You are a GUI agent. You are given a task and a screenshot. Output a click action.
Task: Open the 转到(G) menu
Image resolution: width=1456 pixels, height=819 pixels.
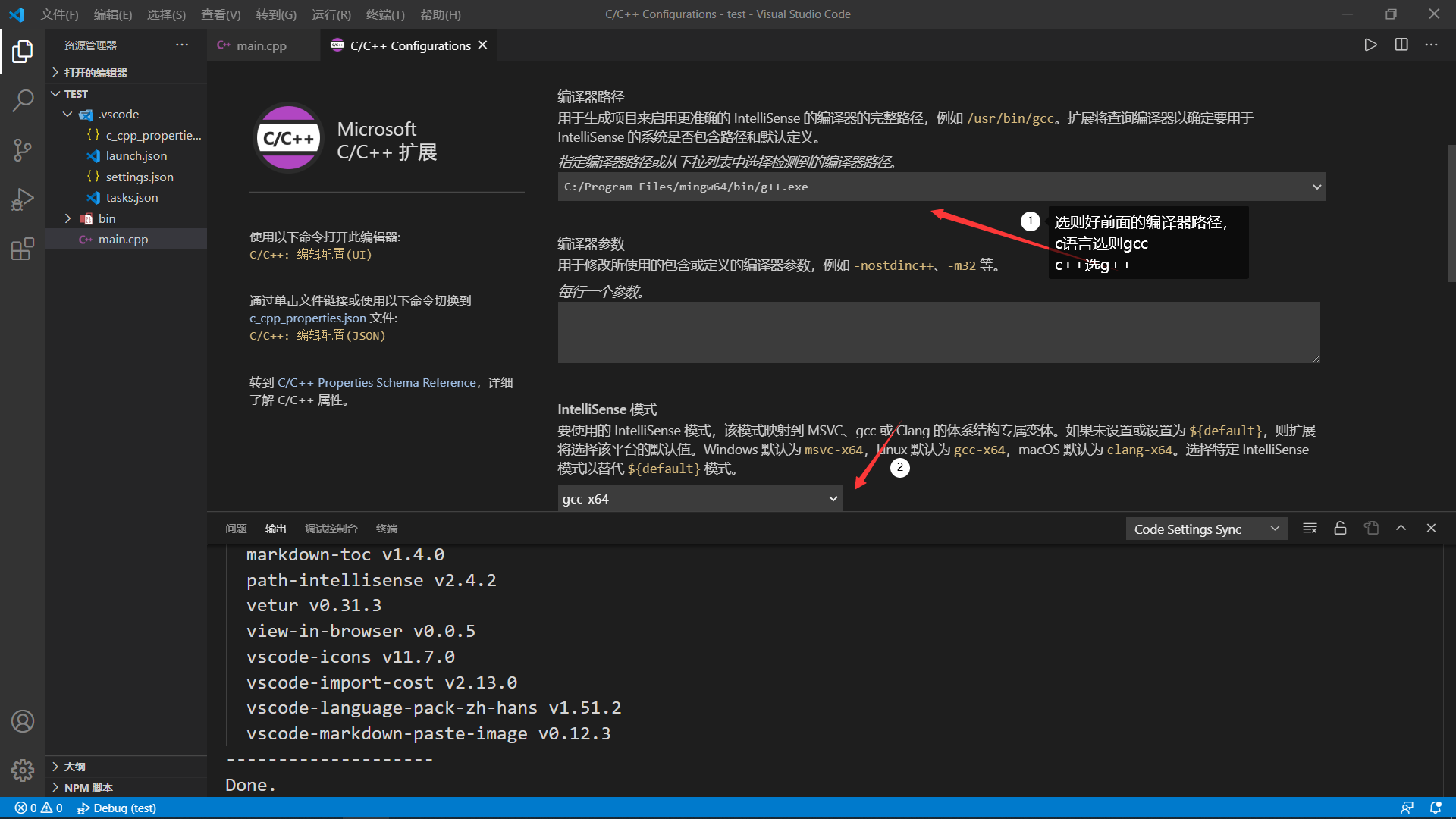(276, 14)
